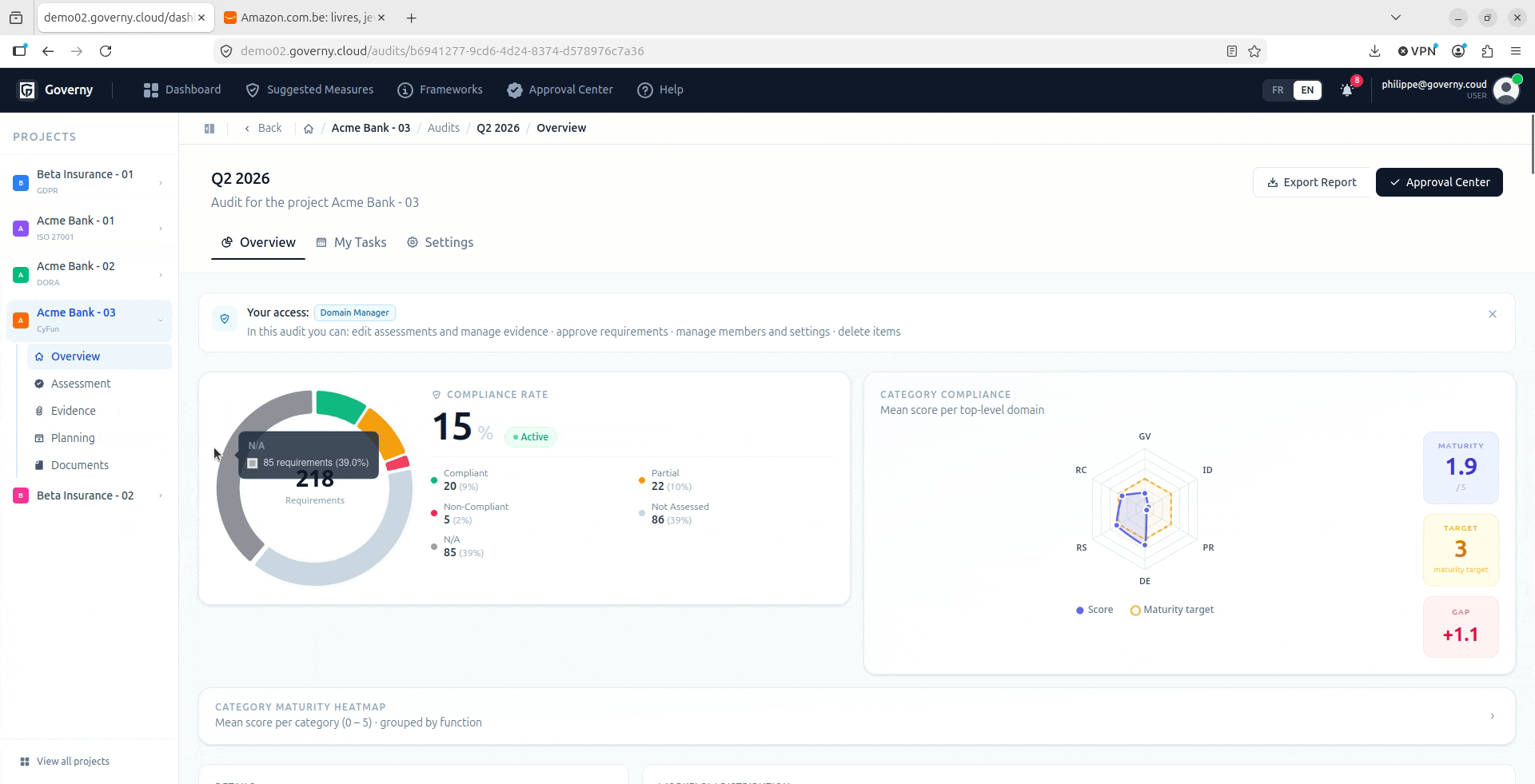Open Assessment in sidebar
The width and height of the screenshot is (1535, 784).
[99, 384]
